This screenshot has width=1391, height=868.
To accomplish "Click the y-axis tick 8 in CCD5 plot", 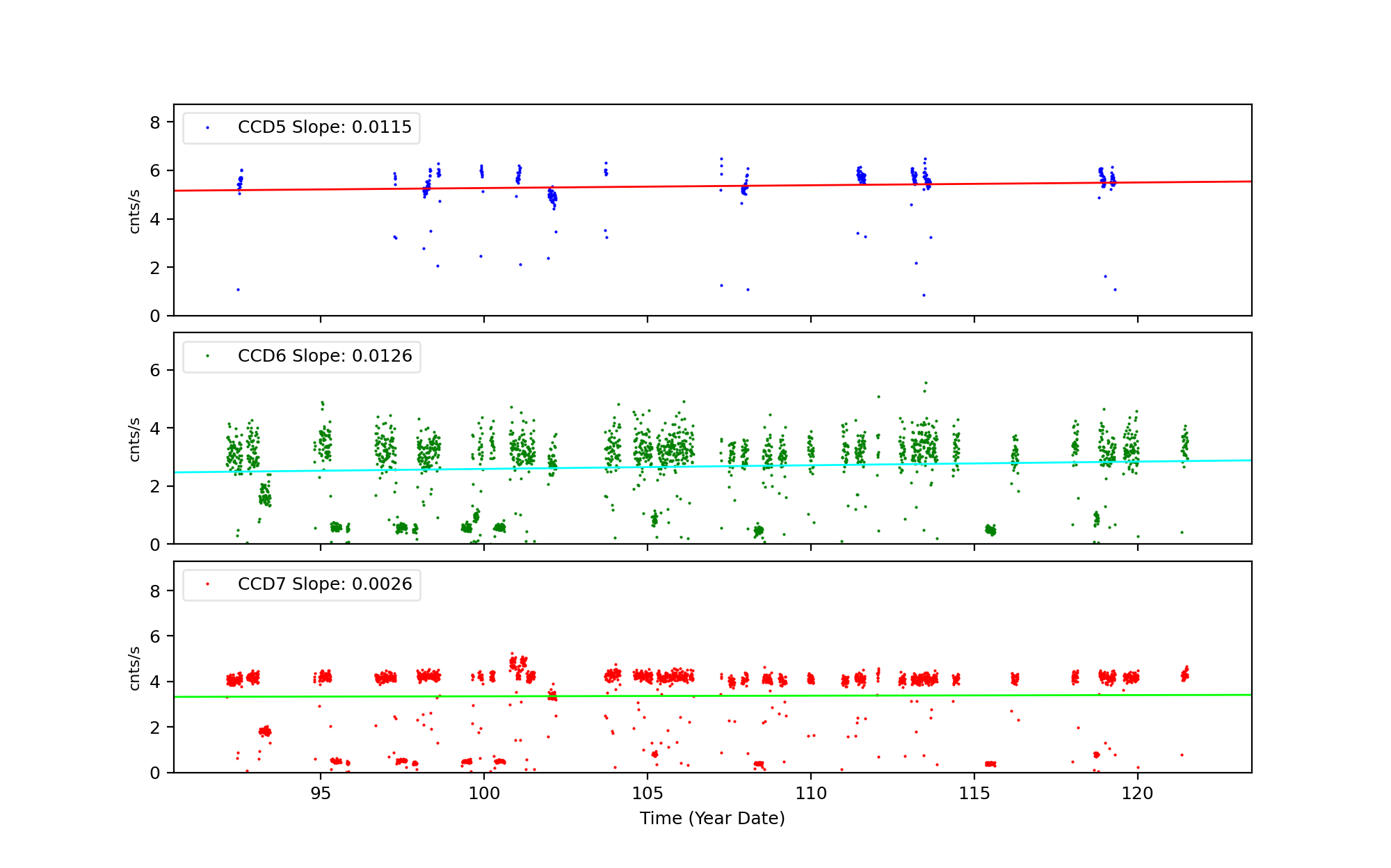I will click(155, 123).
